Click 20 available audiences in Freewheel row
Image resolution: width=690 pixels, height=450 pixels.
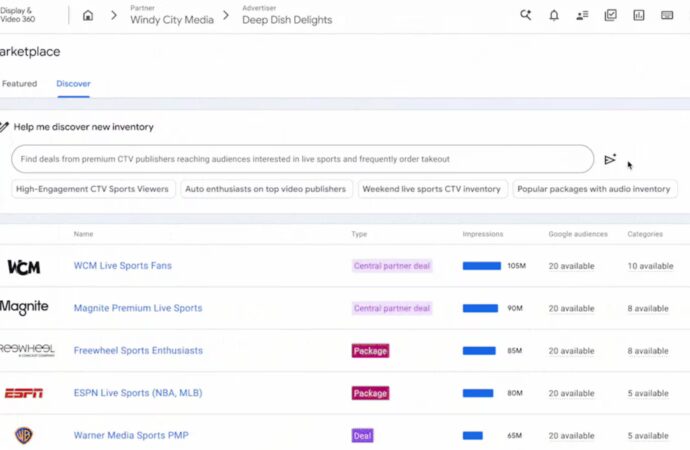(x=572, y=351)
